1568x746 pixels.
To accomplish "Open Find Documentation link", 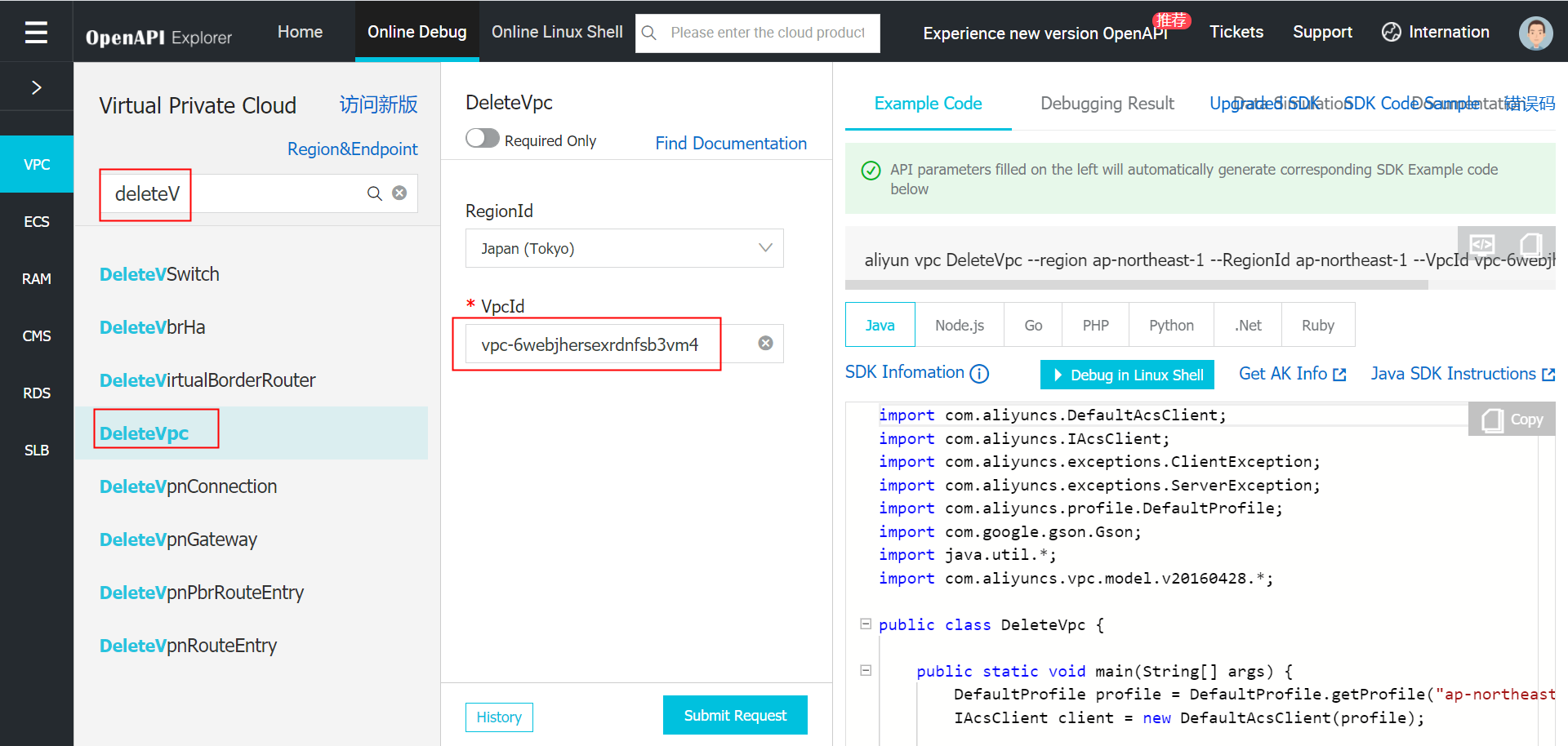I will pos(731,143).
